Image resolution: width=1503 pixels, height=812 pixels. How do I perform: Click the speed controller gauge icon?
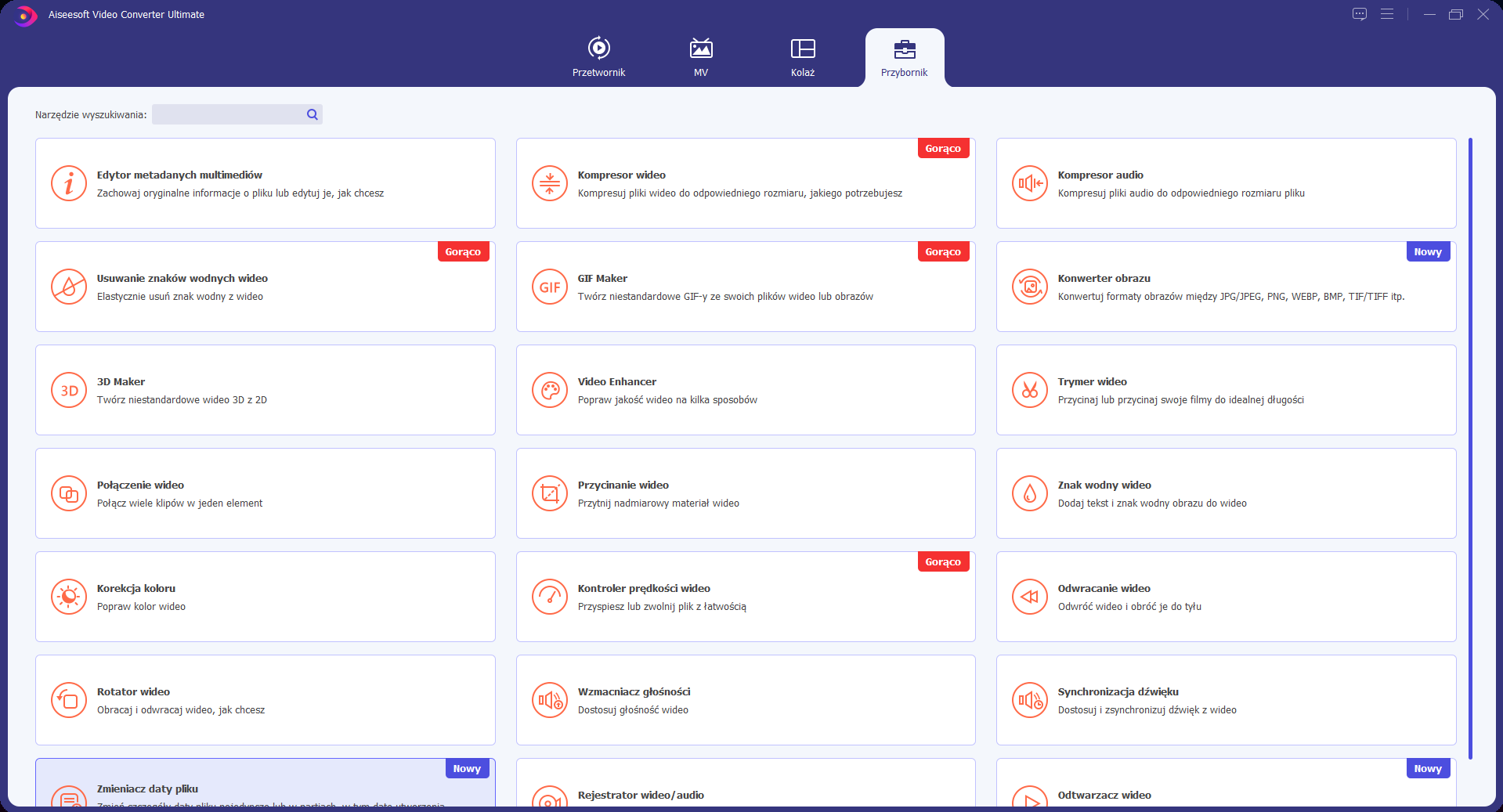550,597
